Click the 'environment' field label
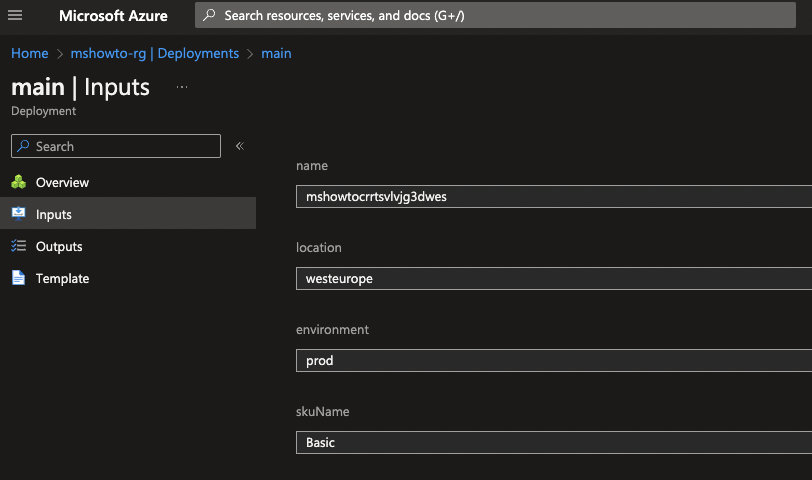812x480 pixels. [x=332, y=329]
